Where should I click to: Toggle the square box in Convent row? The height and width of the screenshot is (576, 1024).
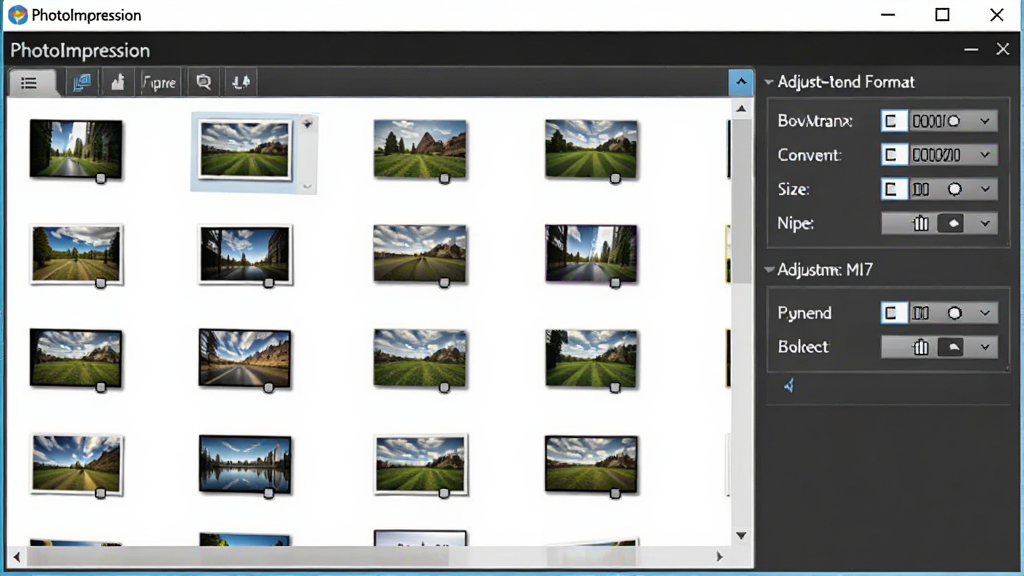(x=893, y=155)
